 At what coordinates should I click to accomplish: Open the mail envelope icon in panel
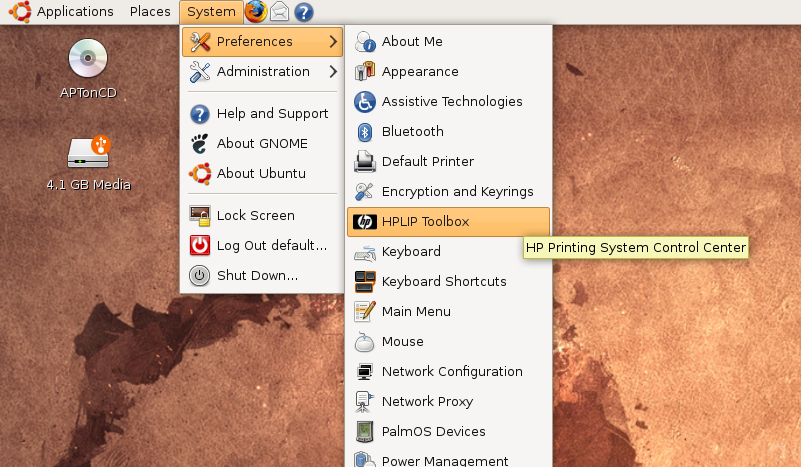point(280,12)
